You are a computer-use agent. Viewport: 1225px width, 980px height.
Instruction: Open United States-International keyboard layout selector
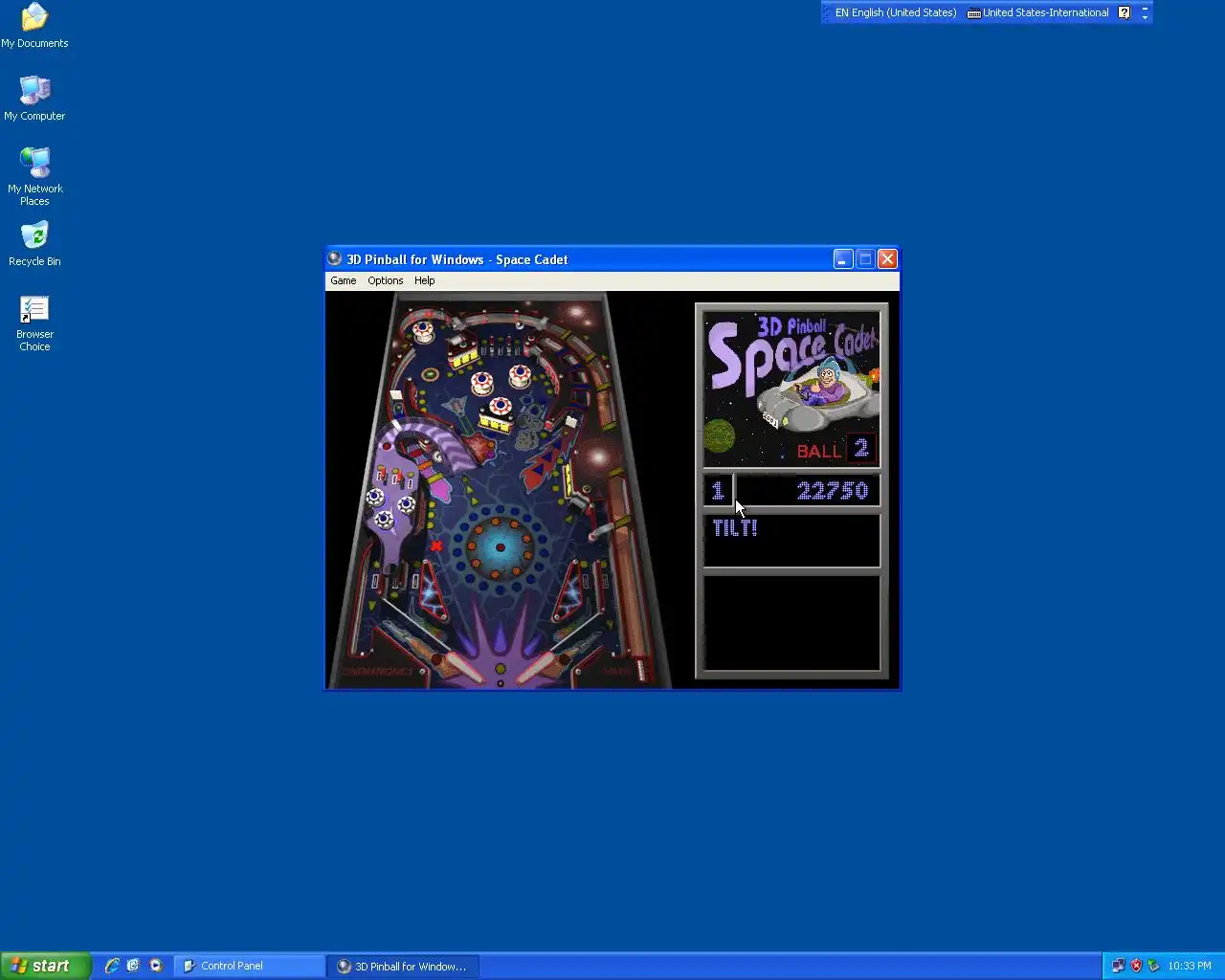tap(1038, 12)
